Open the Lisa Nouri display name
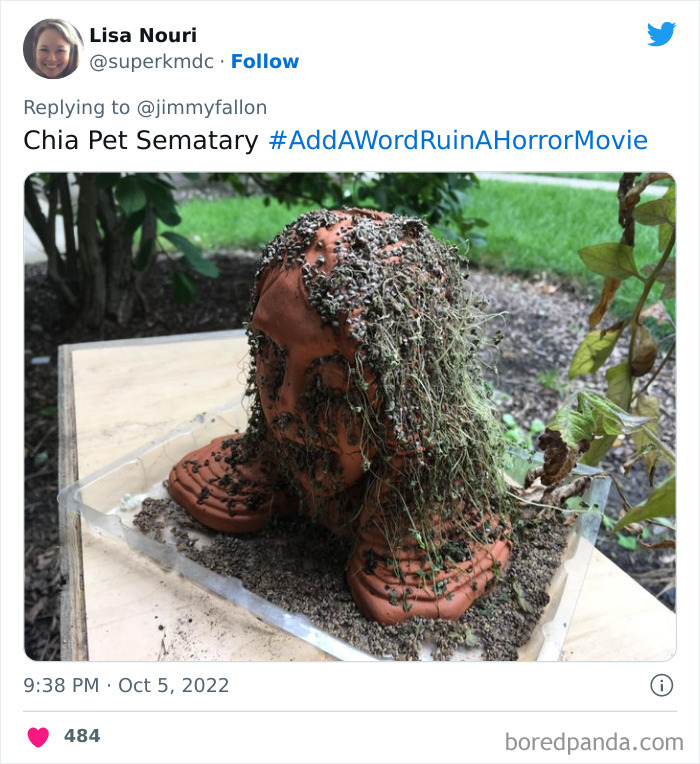The height and width of the screenshot is (764, 700). [143, 36]
